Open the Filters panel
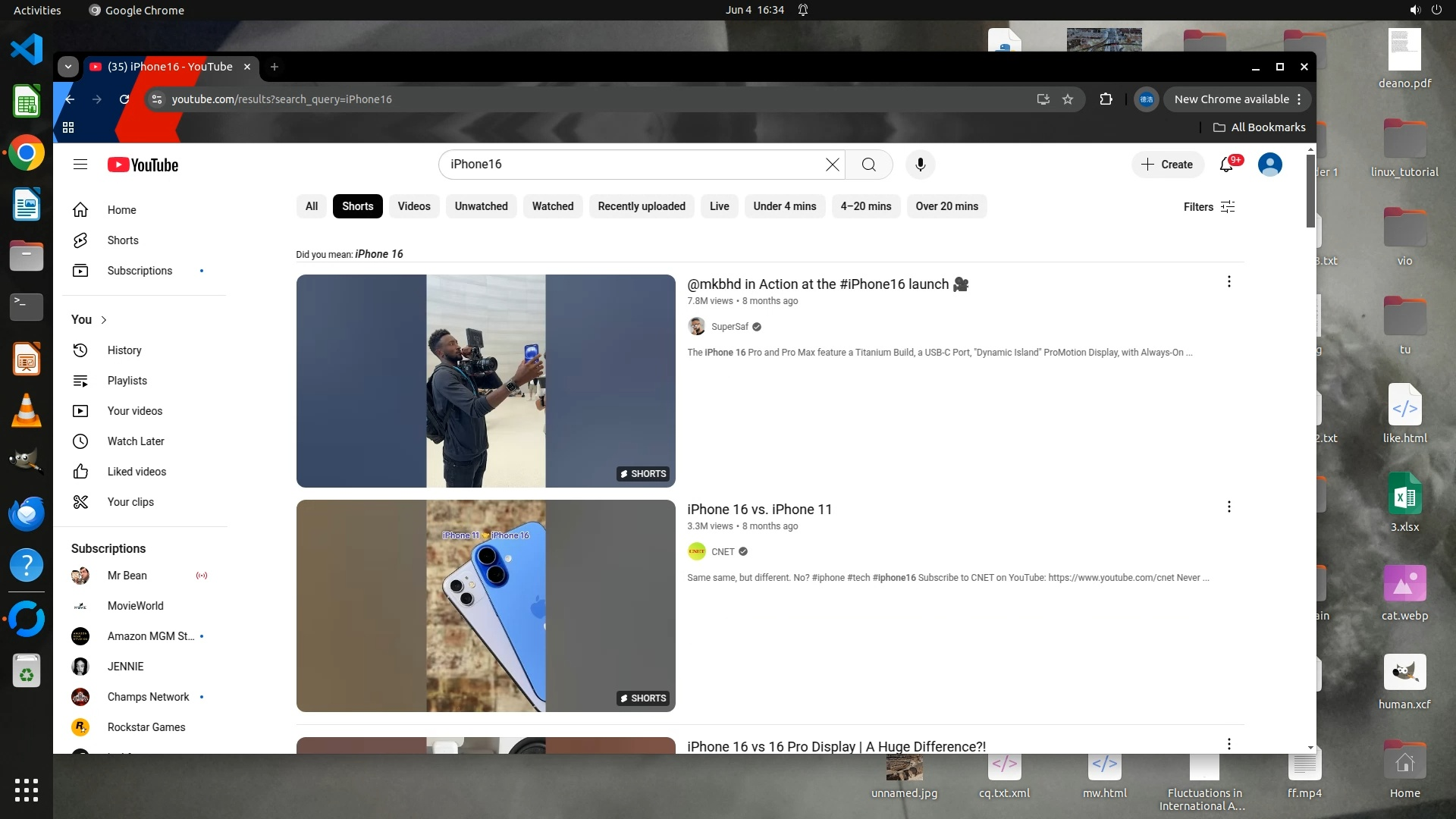The image size is (1456, 819). [x=1209, y=207]
